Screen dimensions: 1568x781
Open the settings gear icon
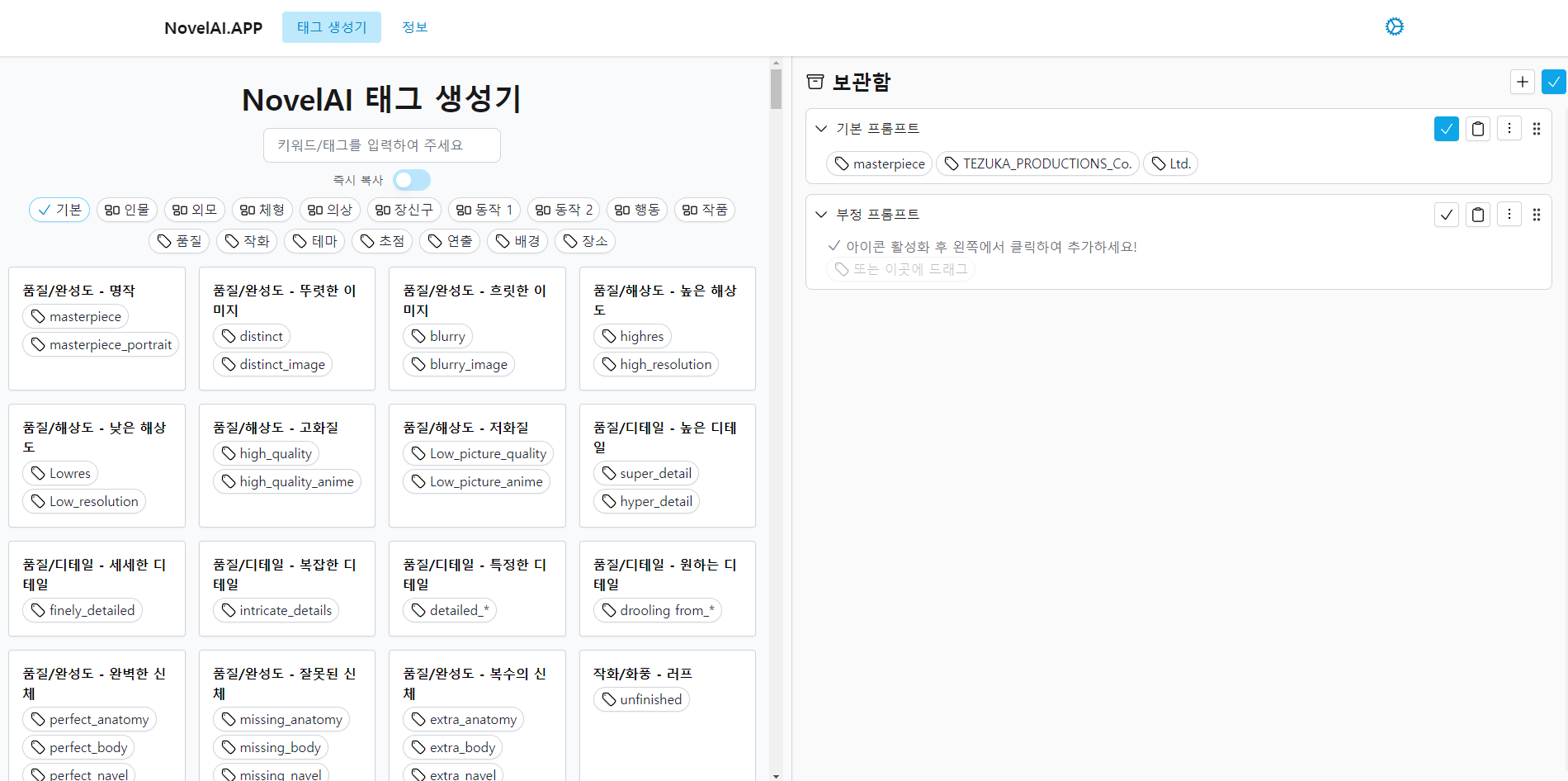pyautogui.click(x=1394, y=26)
